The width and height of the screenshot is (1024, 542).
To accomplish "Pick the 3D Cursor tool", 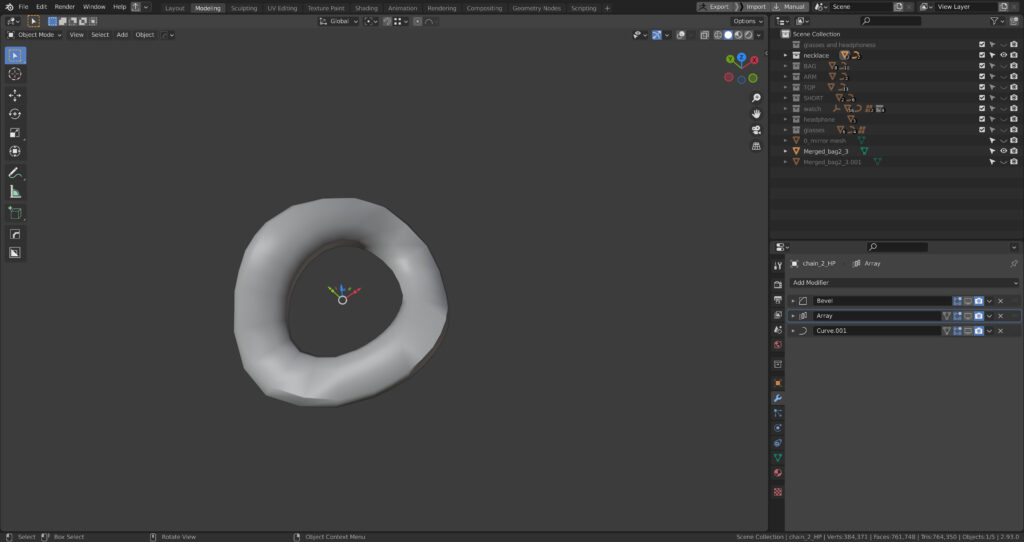I will (15, 74).
